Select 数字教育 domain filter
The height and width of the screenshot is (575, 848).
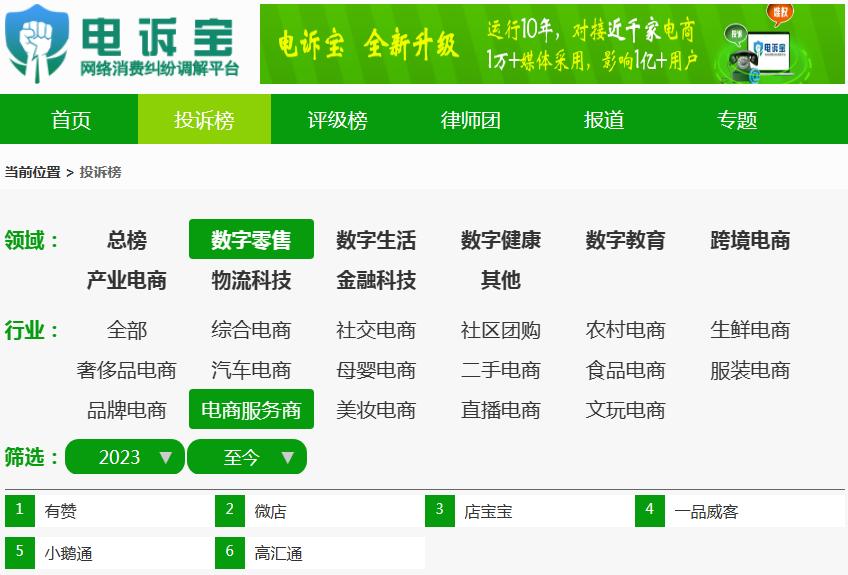(x=625, y=240)
